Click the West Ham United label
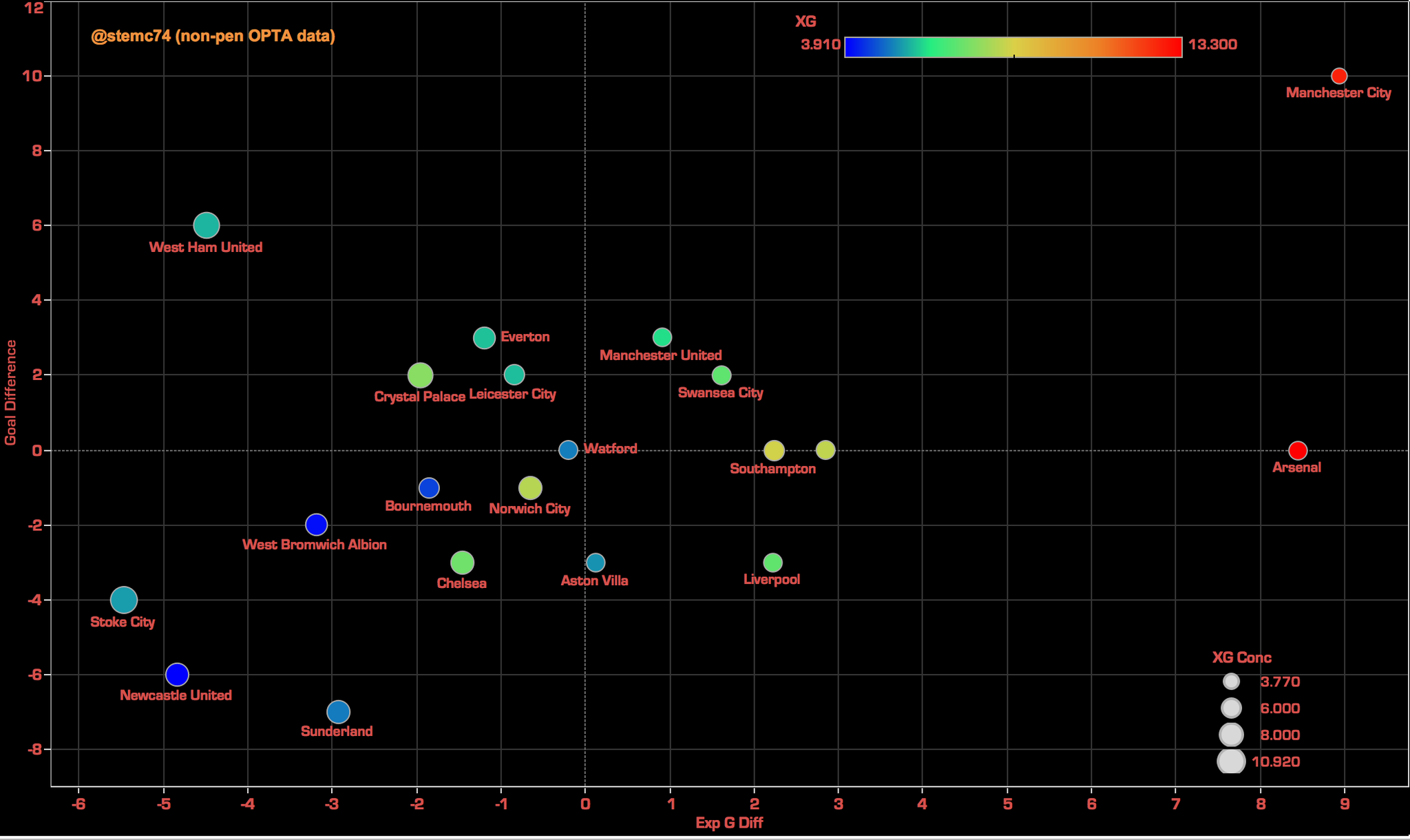The height and width of the screenshot is (840, 1410). click(206, 247)
